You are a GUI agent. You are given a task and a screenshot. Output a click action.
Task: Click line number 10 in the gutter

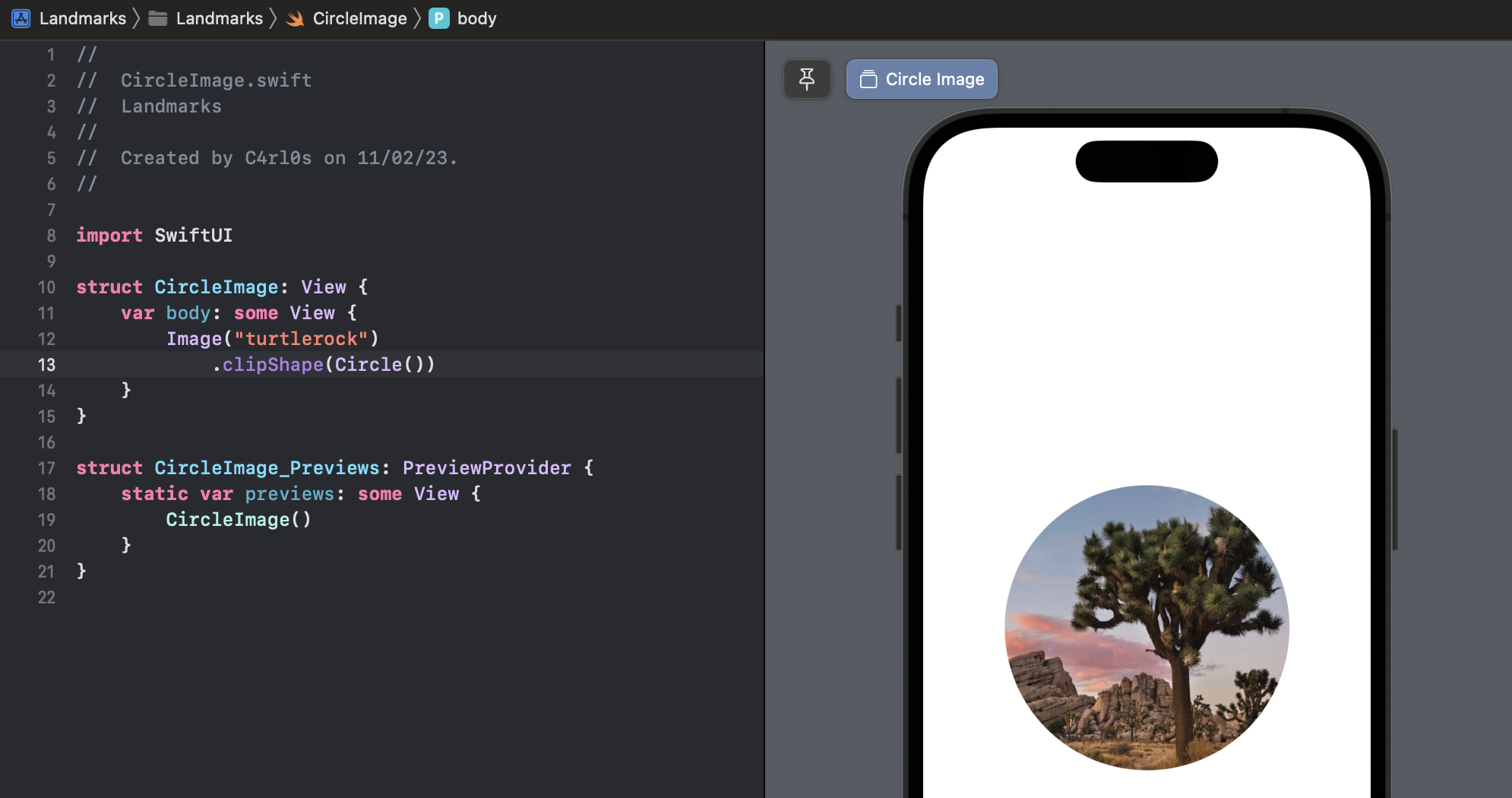(46, 287)
